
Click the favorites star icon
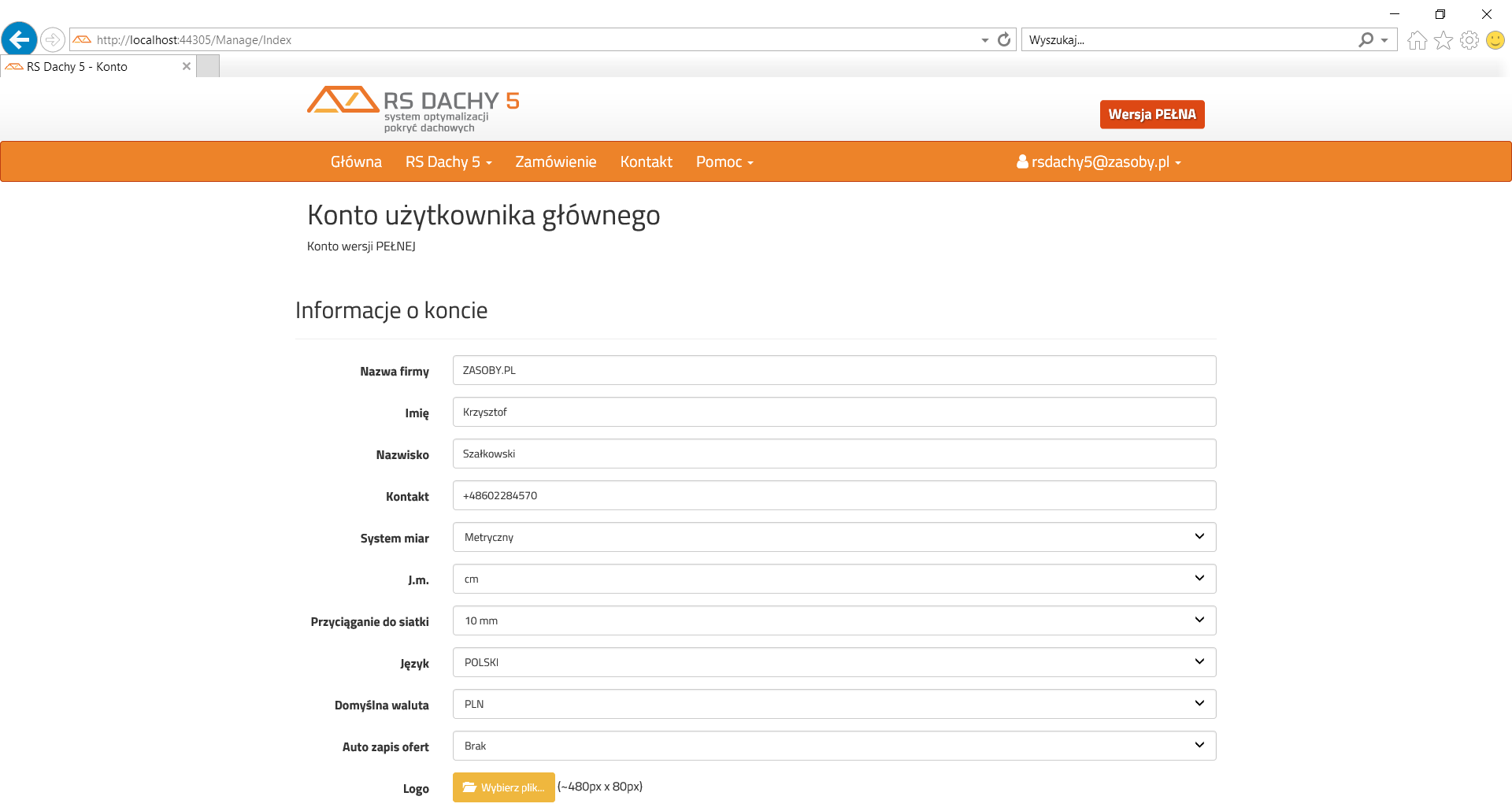coord(1443,40)
